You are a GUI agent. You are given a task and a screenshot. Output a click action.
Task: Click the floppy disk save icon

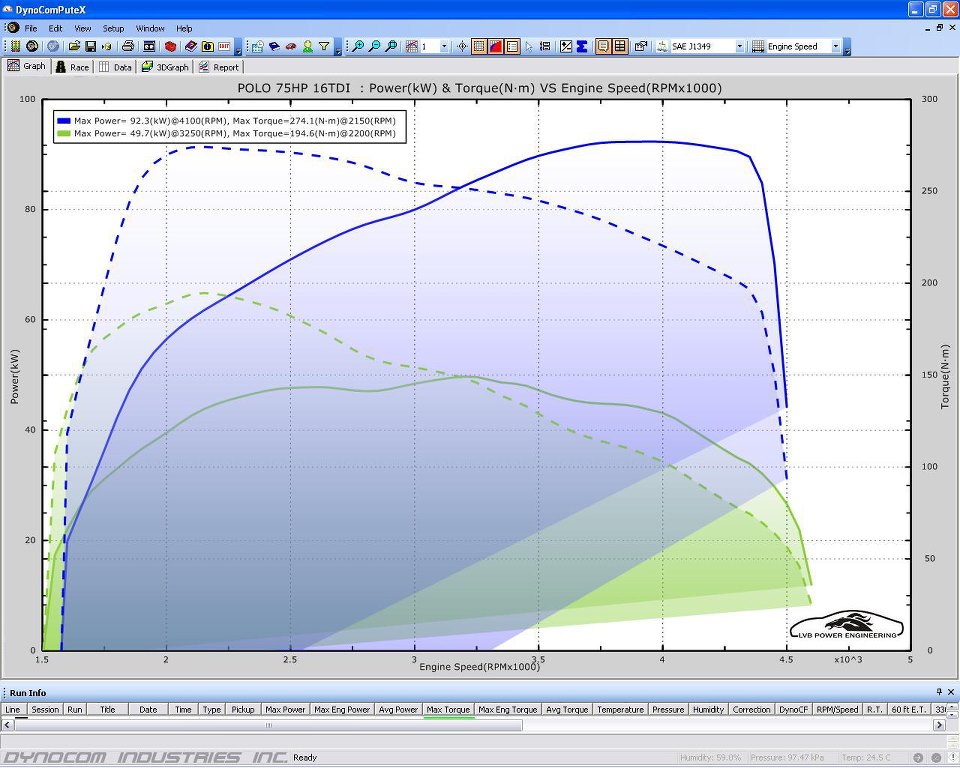90,47
